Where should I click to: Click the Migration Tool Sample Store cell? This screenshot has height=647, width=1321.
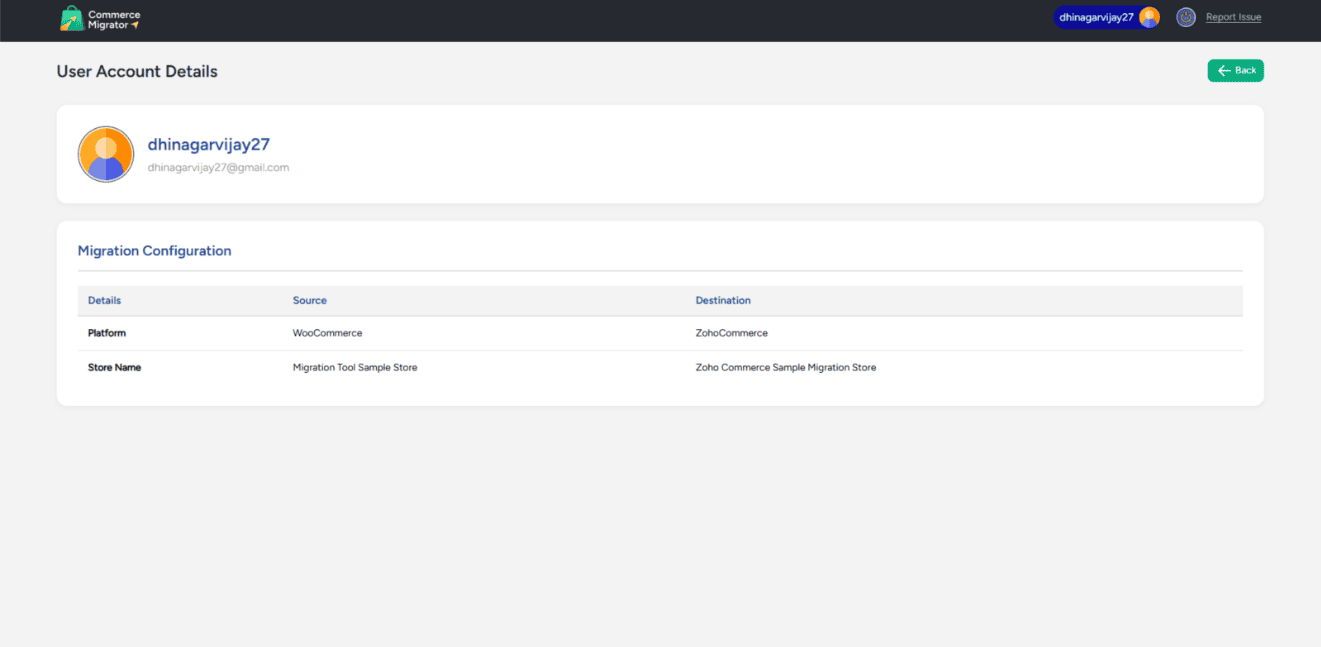(x=355, y=367)
